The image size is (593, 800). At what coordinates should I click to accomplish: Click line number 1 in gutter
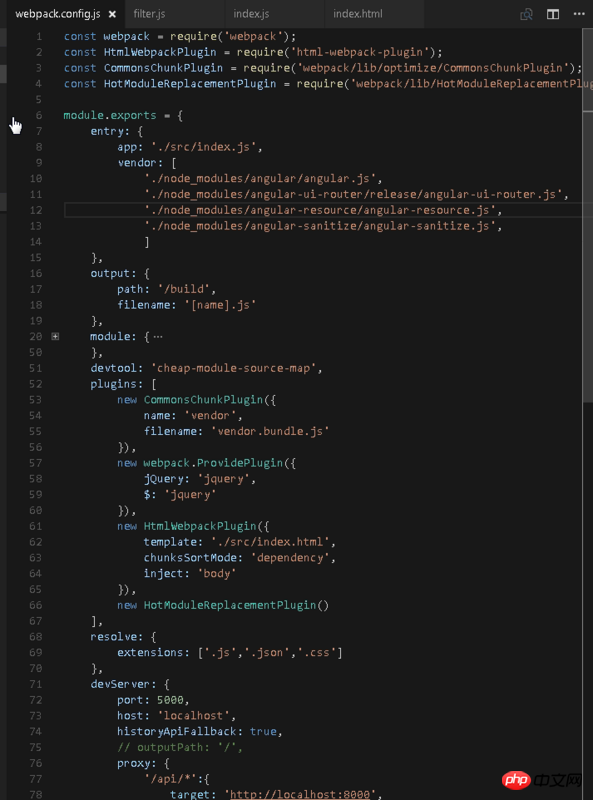coord(39,36)
